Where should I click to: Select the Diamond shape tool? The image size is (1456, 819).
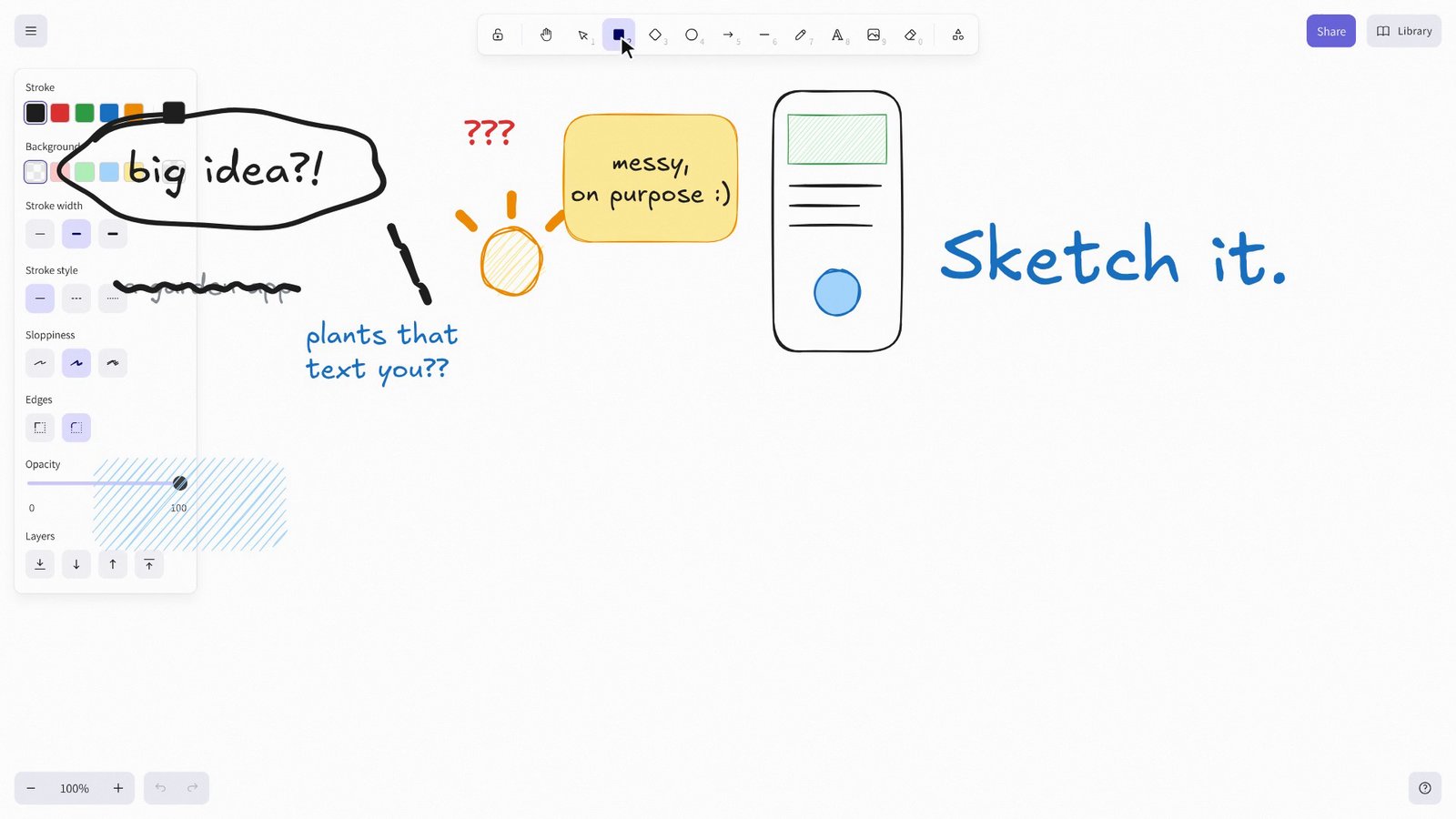pyautogui.click(x=655, y=35)
